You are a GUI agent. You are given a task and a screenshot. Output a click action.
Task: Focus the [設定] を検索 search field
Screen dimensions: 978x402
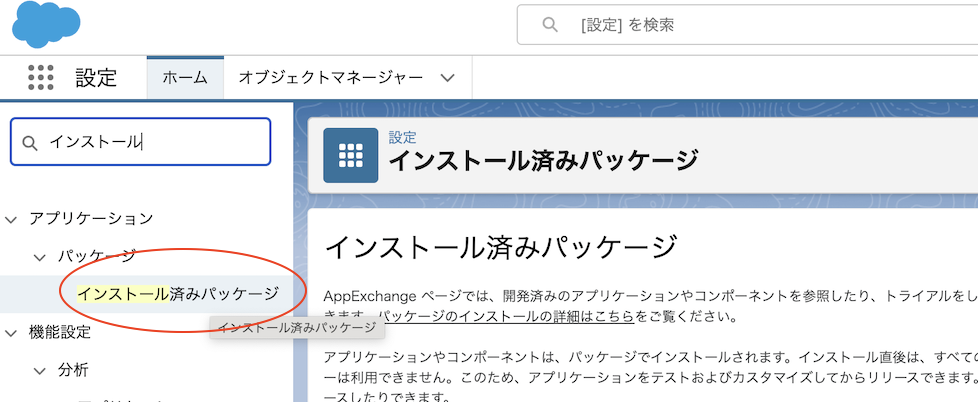747,25
